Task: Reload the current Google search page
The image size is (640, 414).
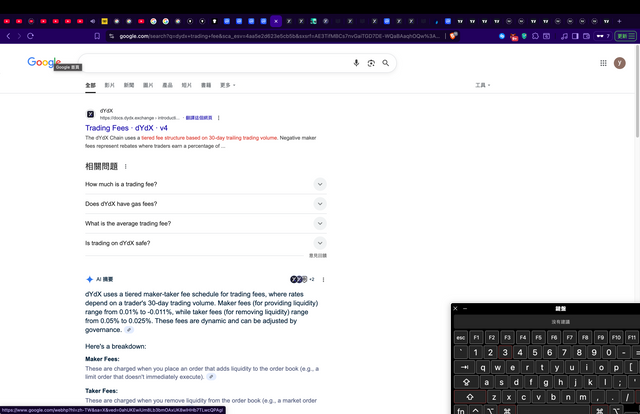Action: 30,36
